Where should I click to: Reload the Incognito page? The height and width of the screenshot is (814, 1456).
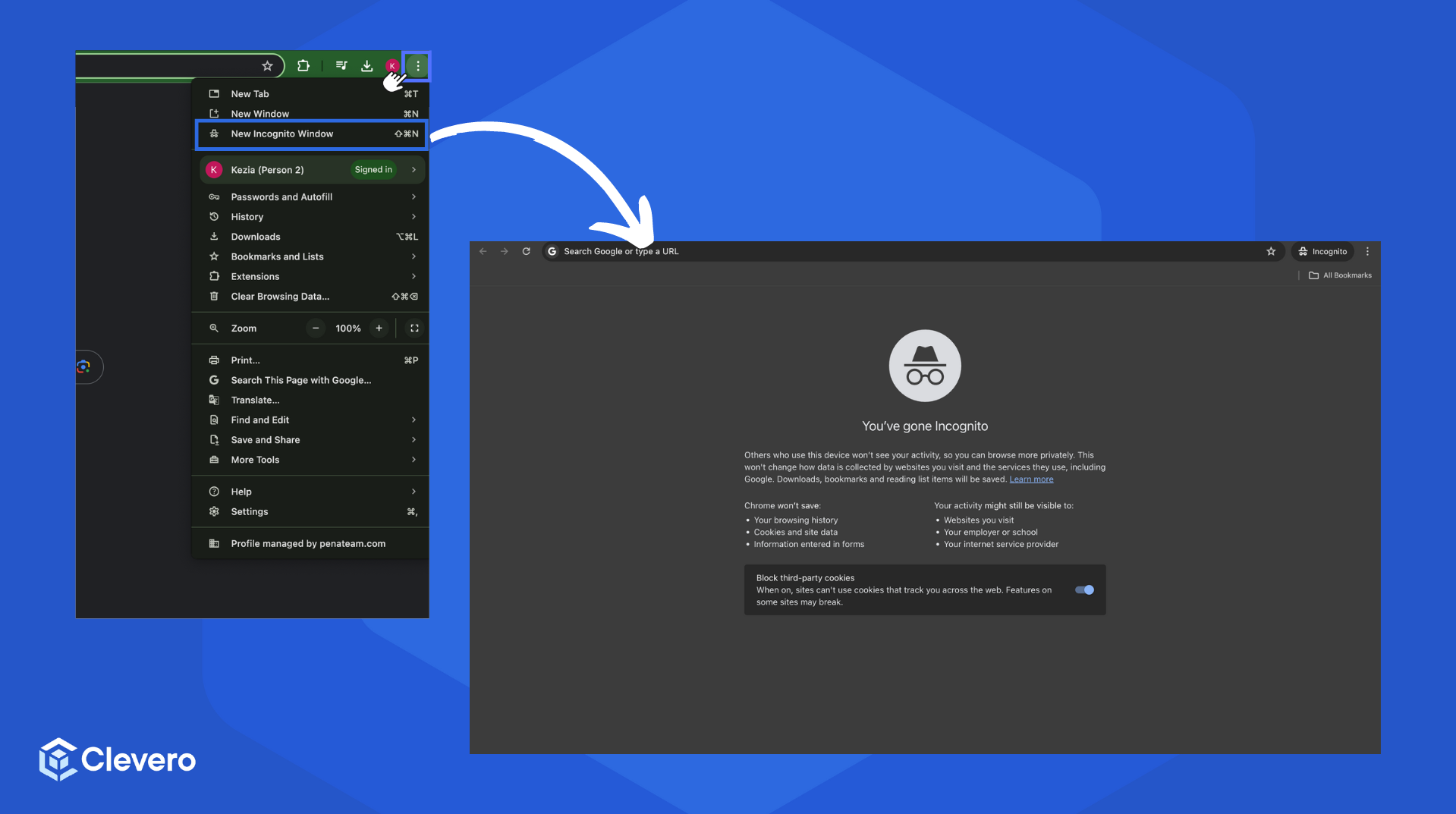tap(526, 251)
